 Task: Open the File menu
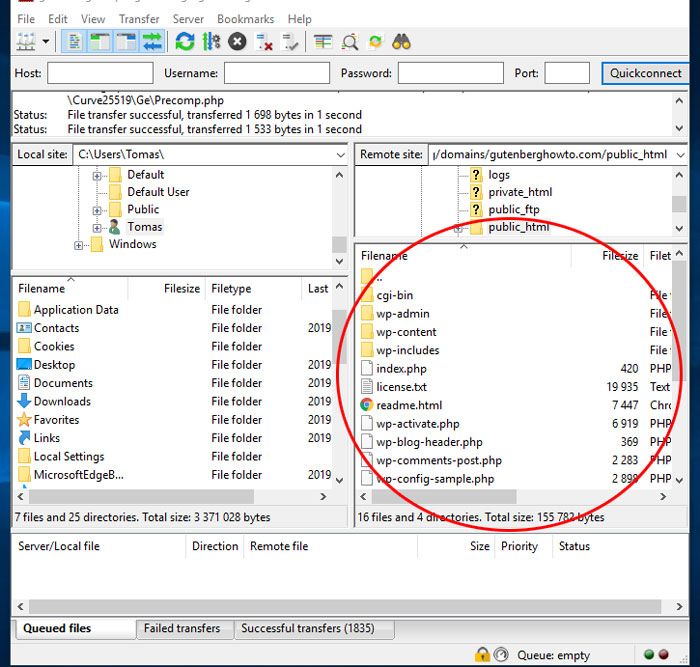[x=26, y=19]
